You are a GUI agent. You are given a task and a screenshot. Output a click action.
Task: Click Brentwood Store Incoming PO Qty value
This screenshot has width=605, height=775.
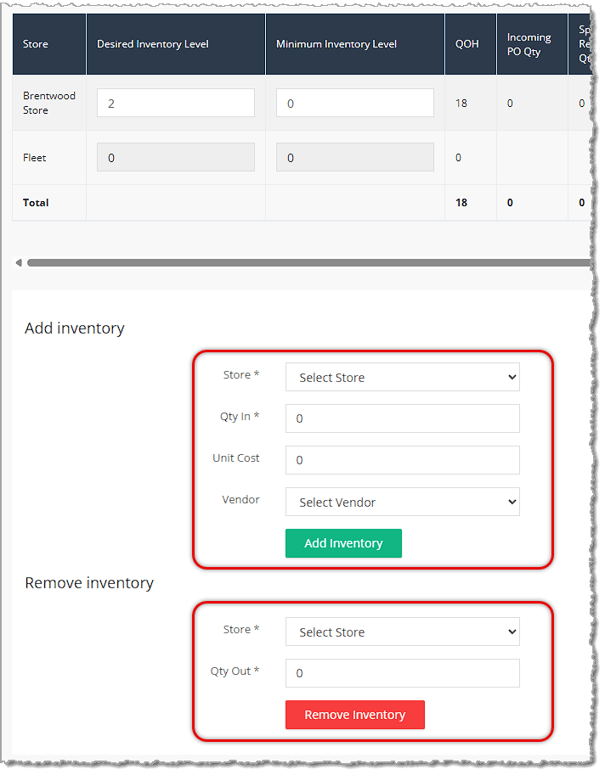click(510, 103)
